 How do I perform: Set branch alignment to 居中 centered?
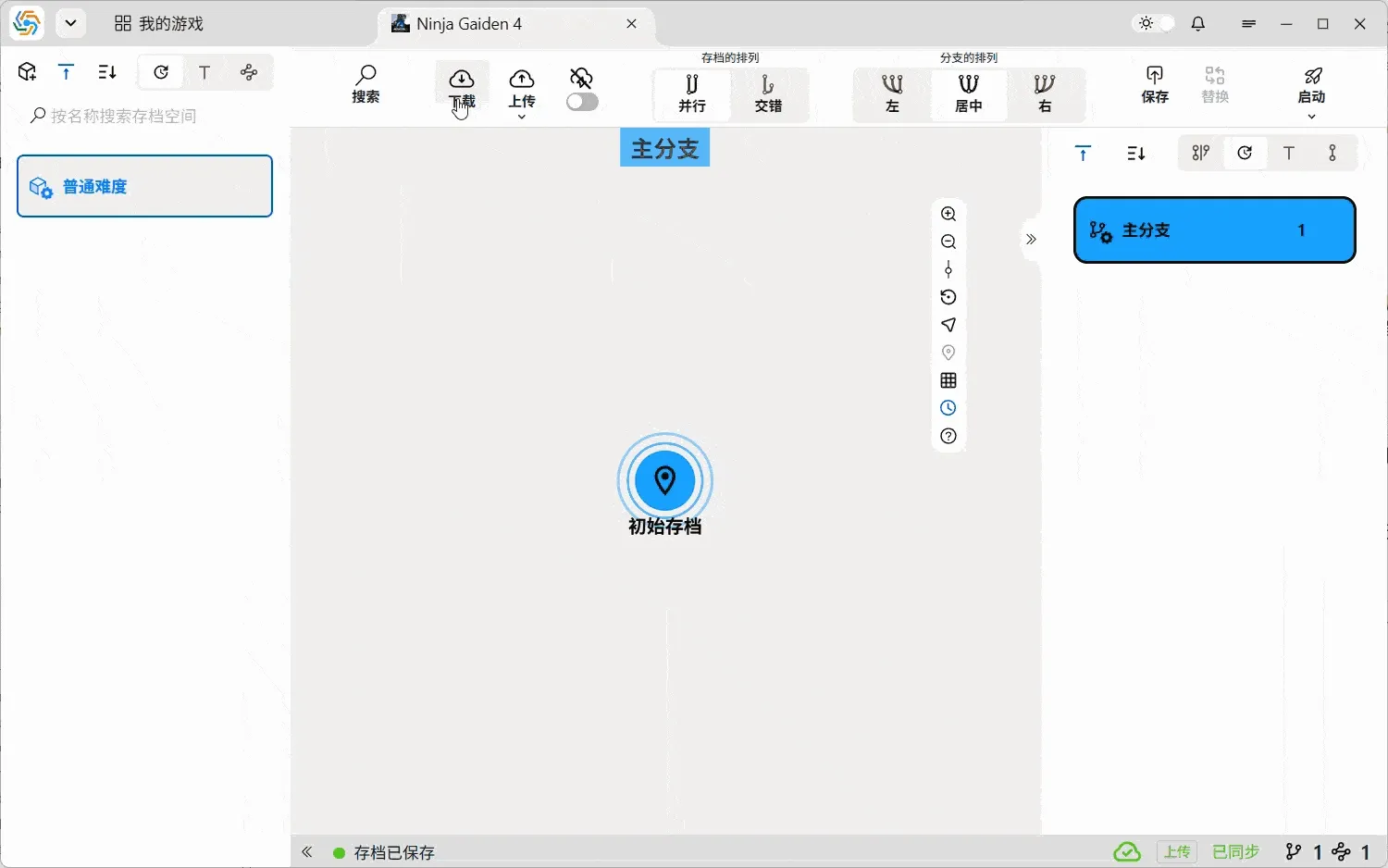point(968,94)
